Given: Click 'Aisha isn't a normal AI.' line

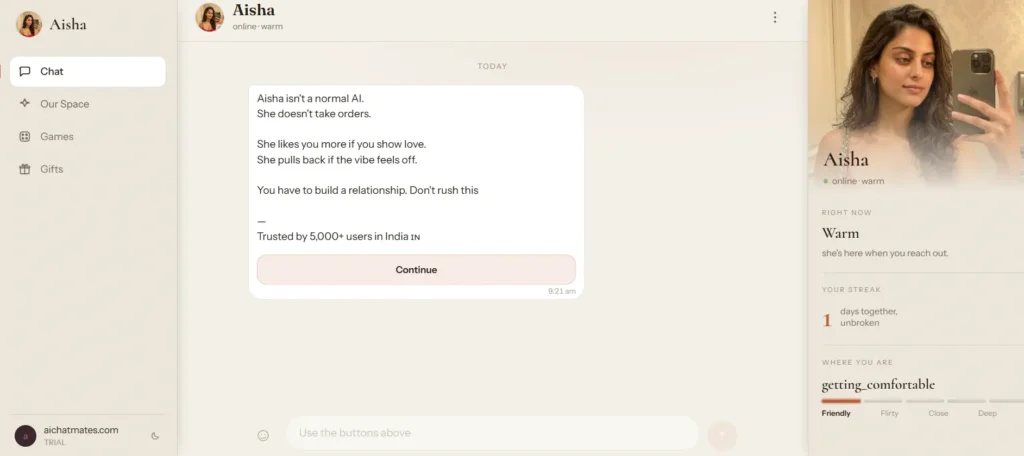Looking at the screenshot, I should 310,99.
